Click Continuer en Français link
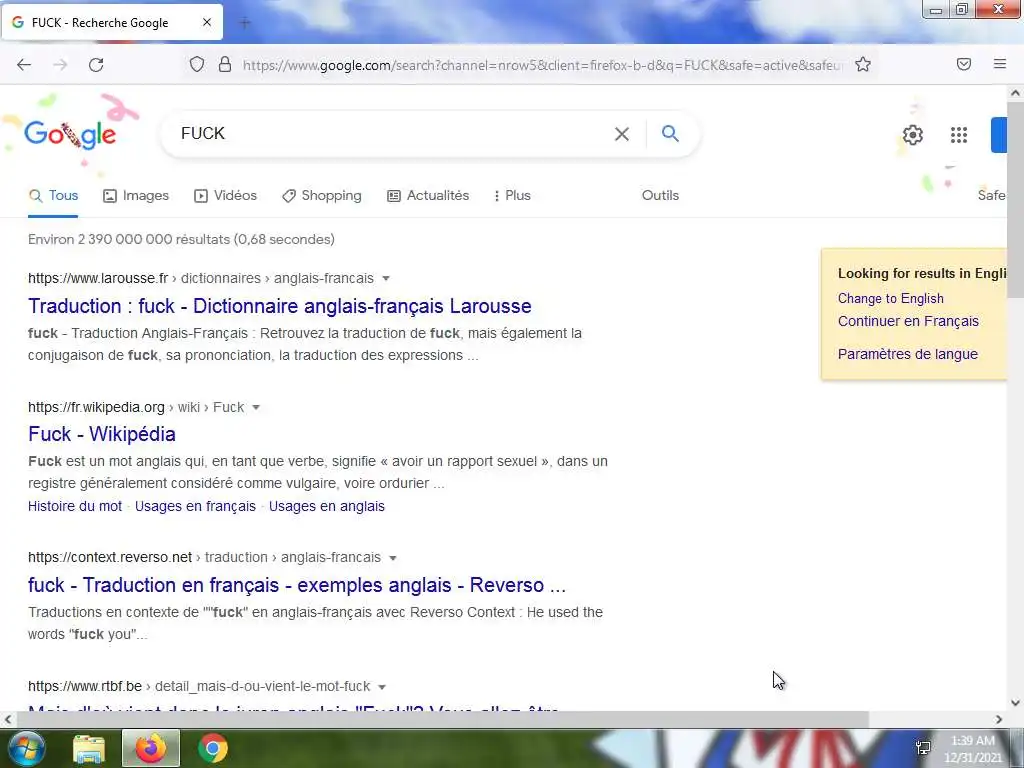The height and width of the screenshot is (768, 1024). click(908, 321)
